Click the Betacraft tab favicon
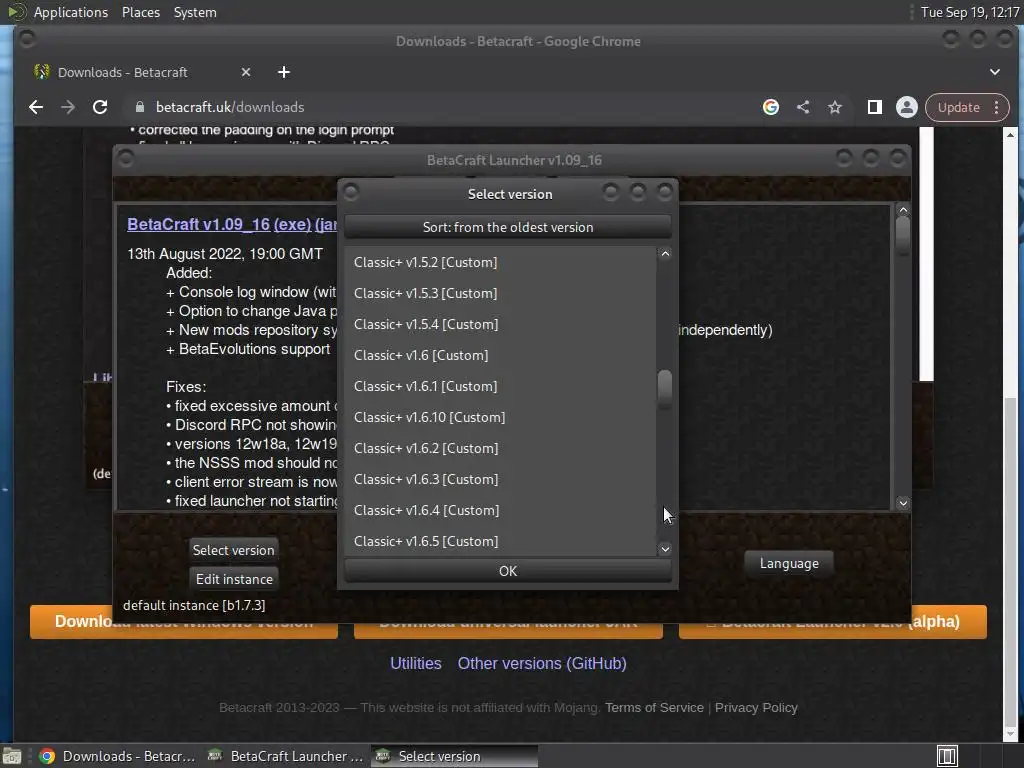This screenshot has height=768, width=1024. [x=42, y=72]
